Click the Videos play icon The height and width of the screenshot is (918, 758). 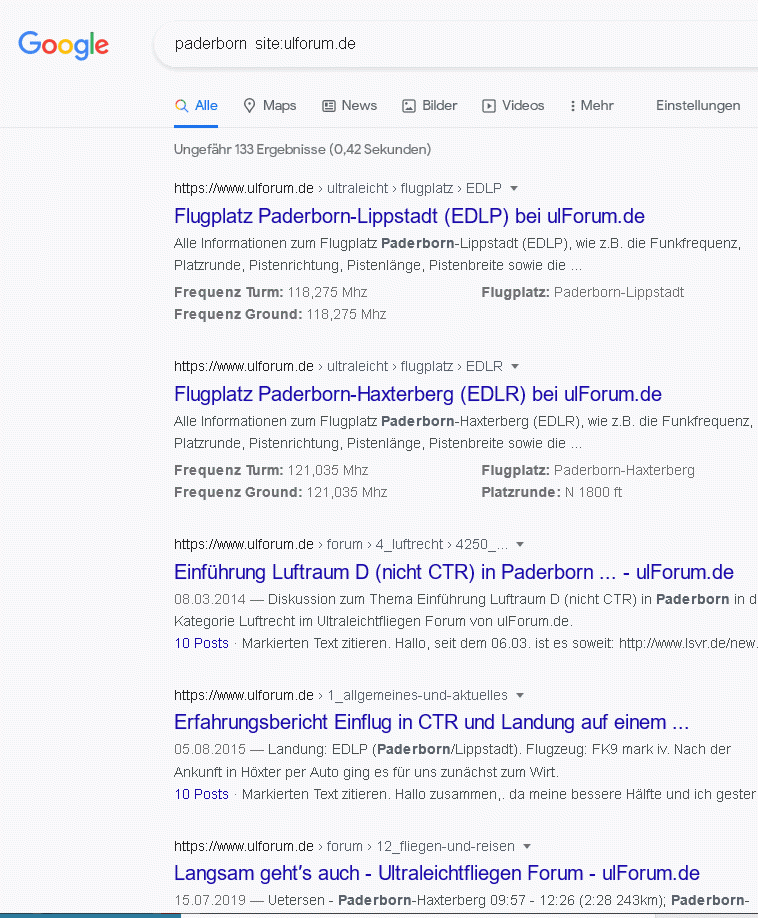click(x=489, y=106)
